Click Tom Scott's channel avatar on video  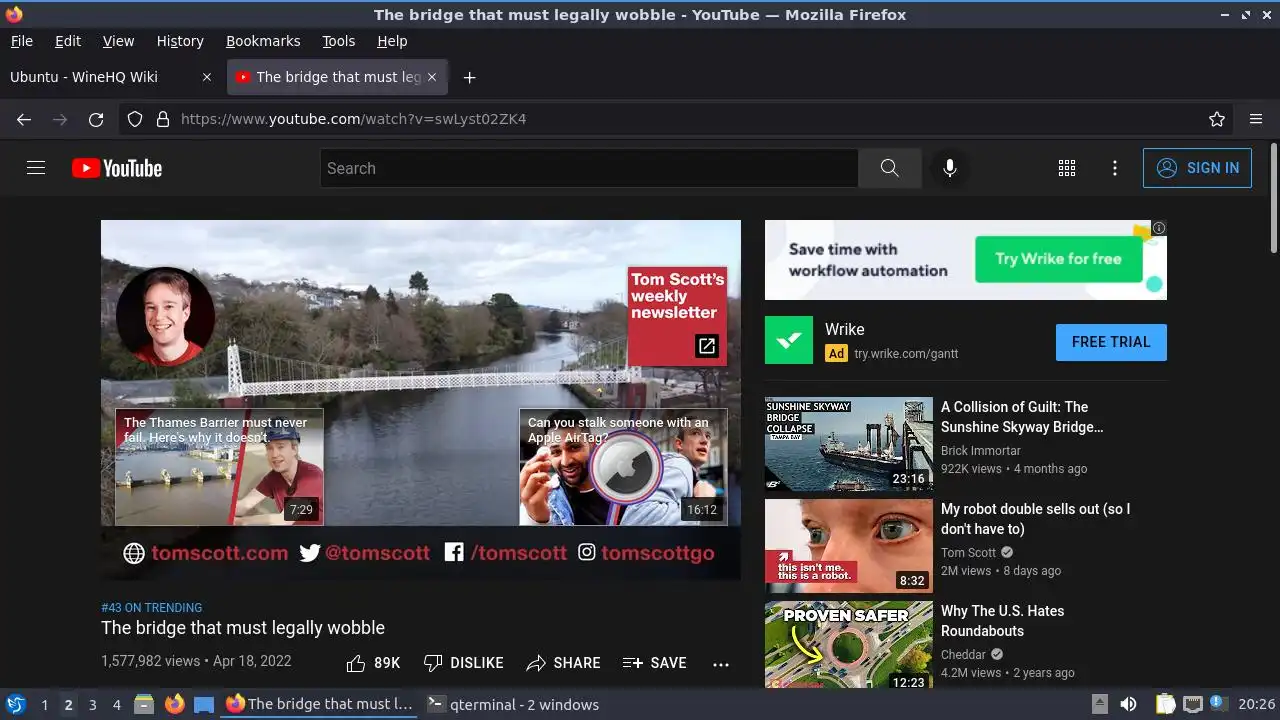point(166,316)
